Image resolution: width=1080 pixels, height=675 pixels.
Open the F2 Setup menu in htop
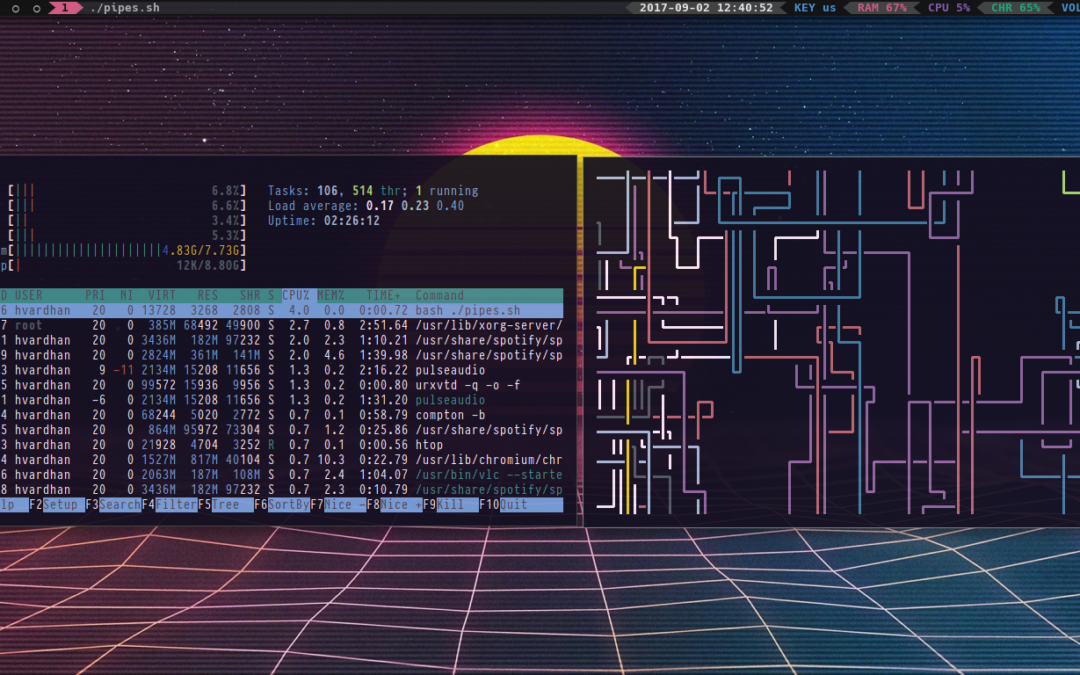[x=58, y=505]
